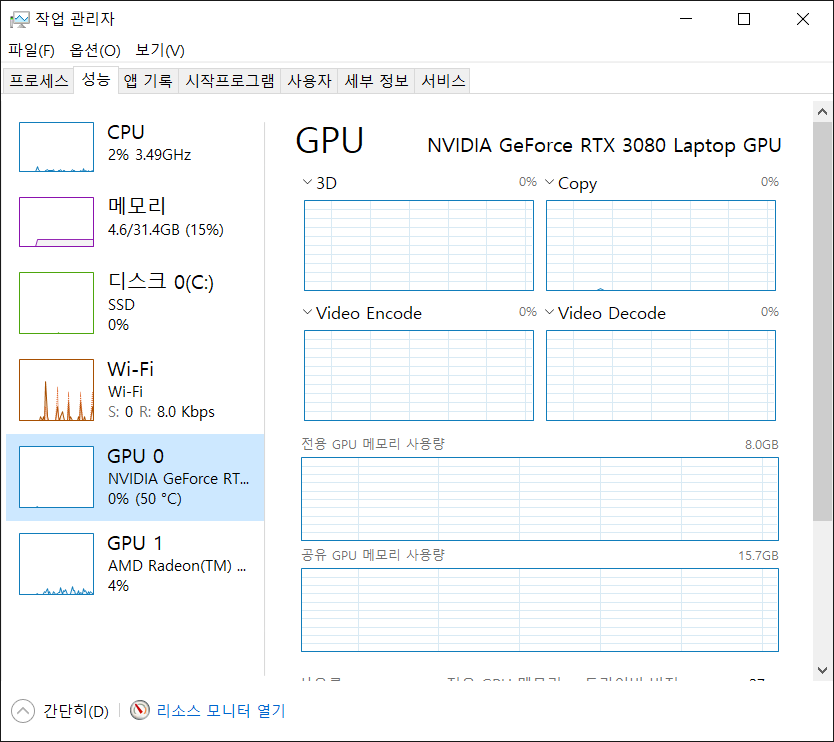Open the Video Decode engine dropdown
Screen dimensions: 834x742
point(549,313)
